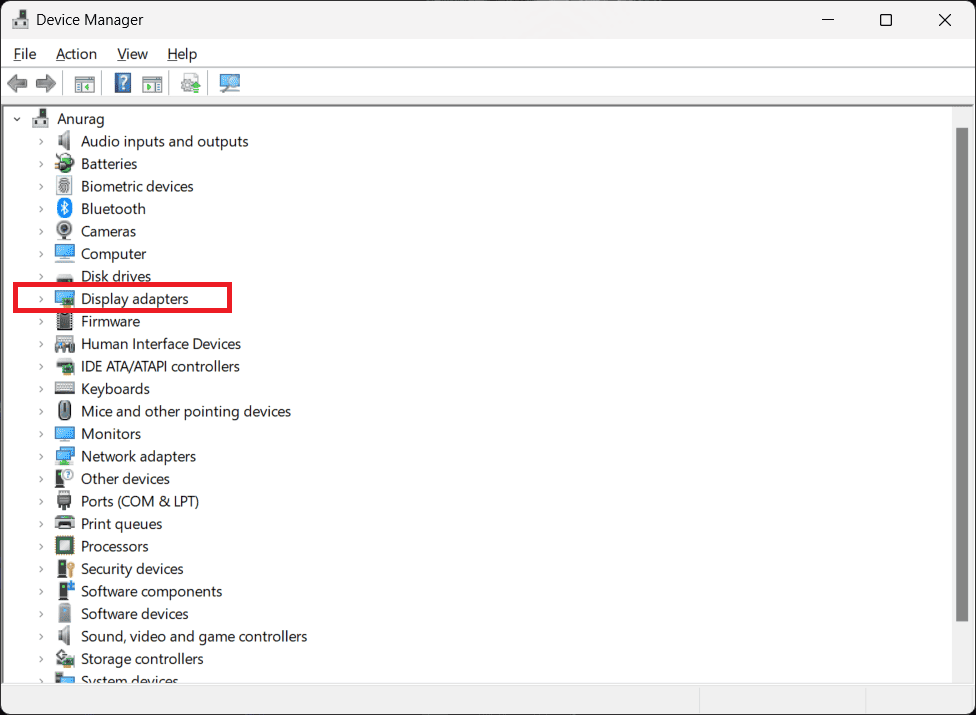Click the Cameras webcam icon

pos(65,231)
